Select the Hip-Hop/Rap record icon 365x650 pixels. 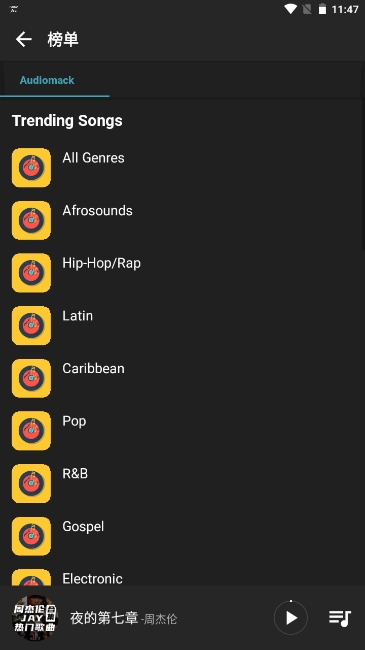tap(32, 273)
